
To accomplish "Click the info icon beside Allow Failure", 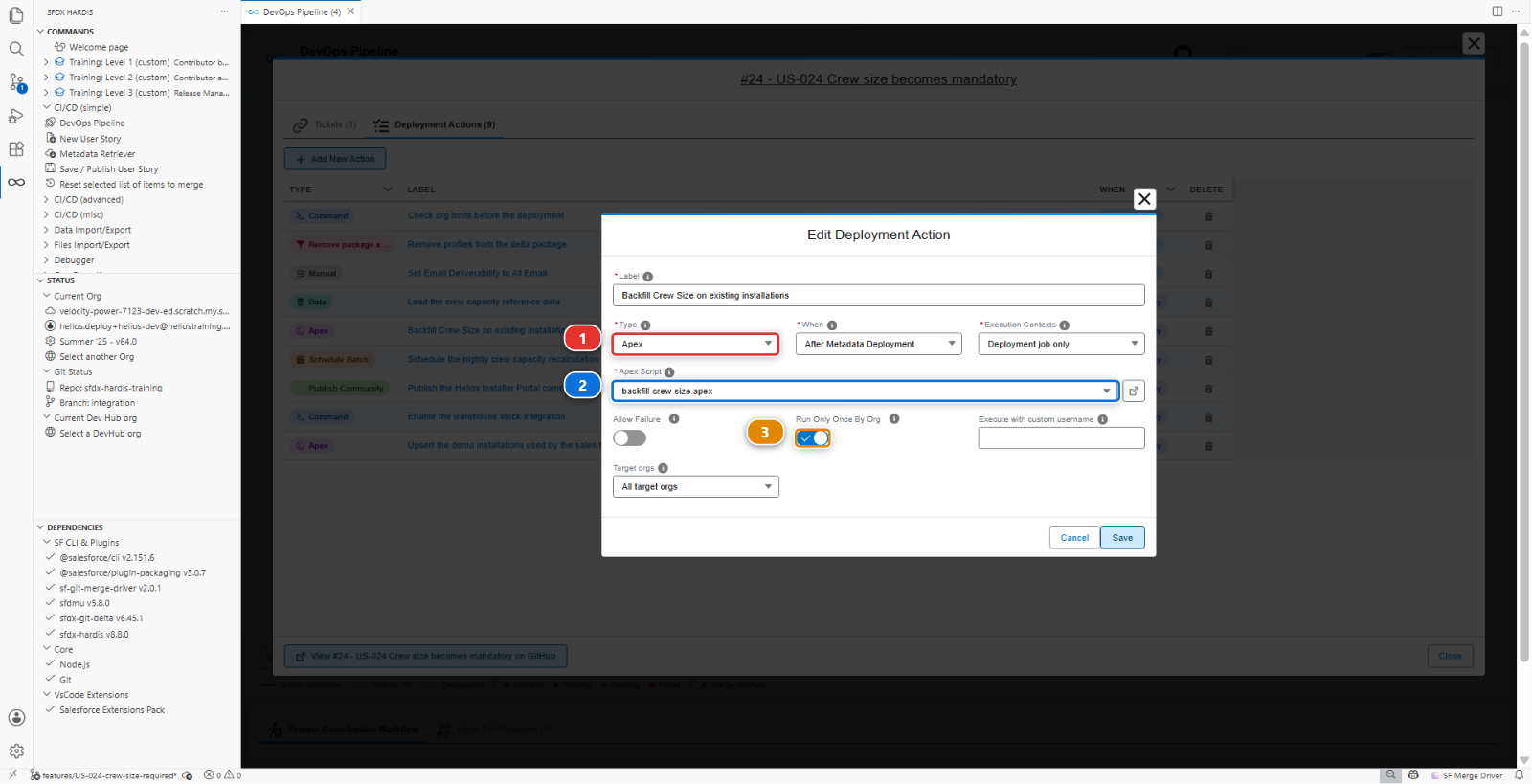I will point(674,419).
